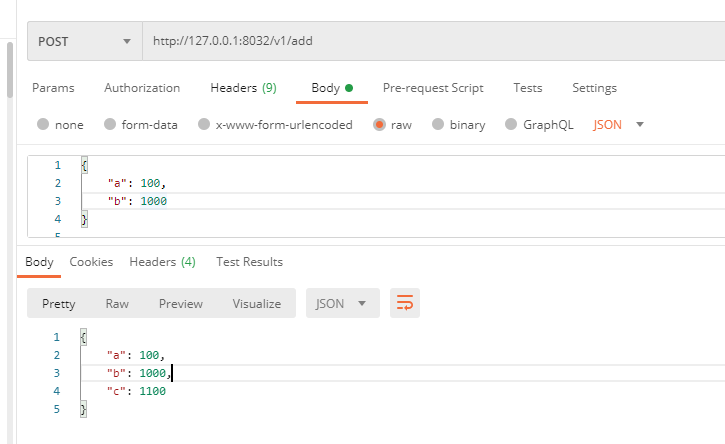Select the response Body tab

pos(39,262)
